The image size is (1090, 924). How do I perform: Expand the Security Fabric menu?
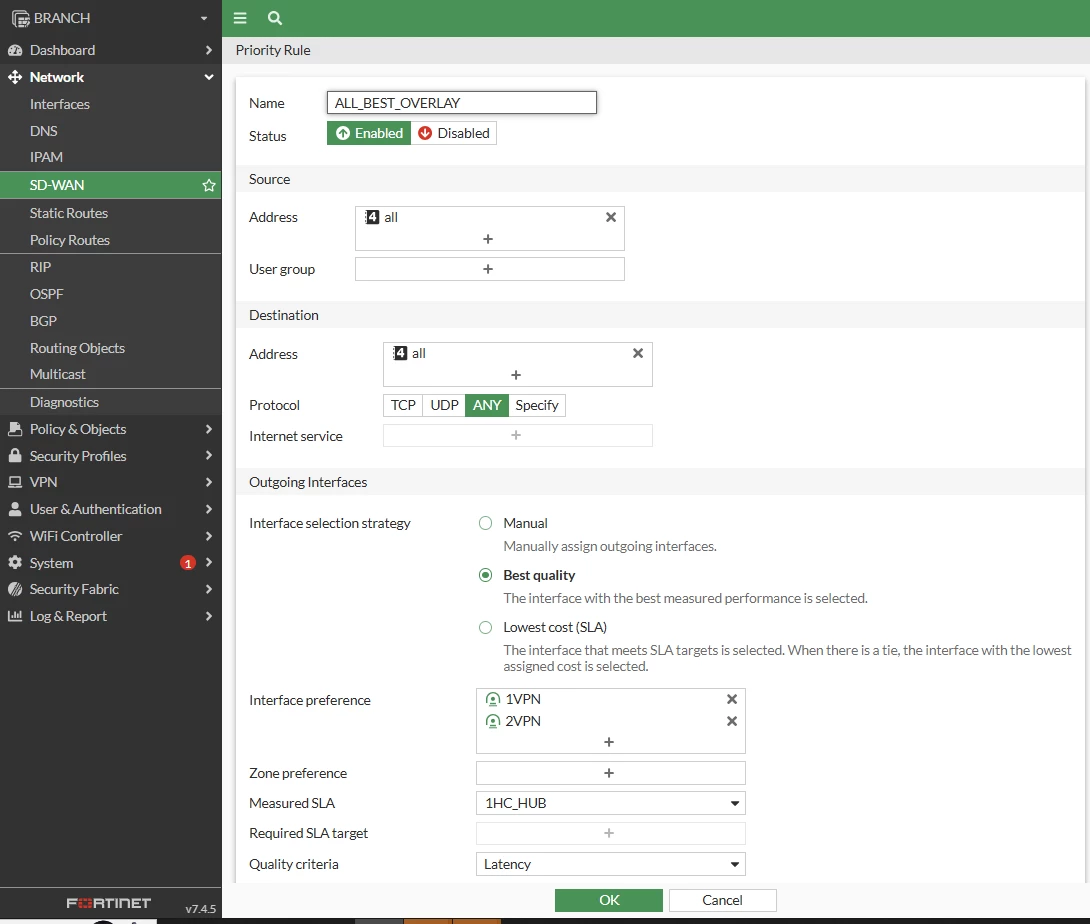(209, 589)
